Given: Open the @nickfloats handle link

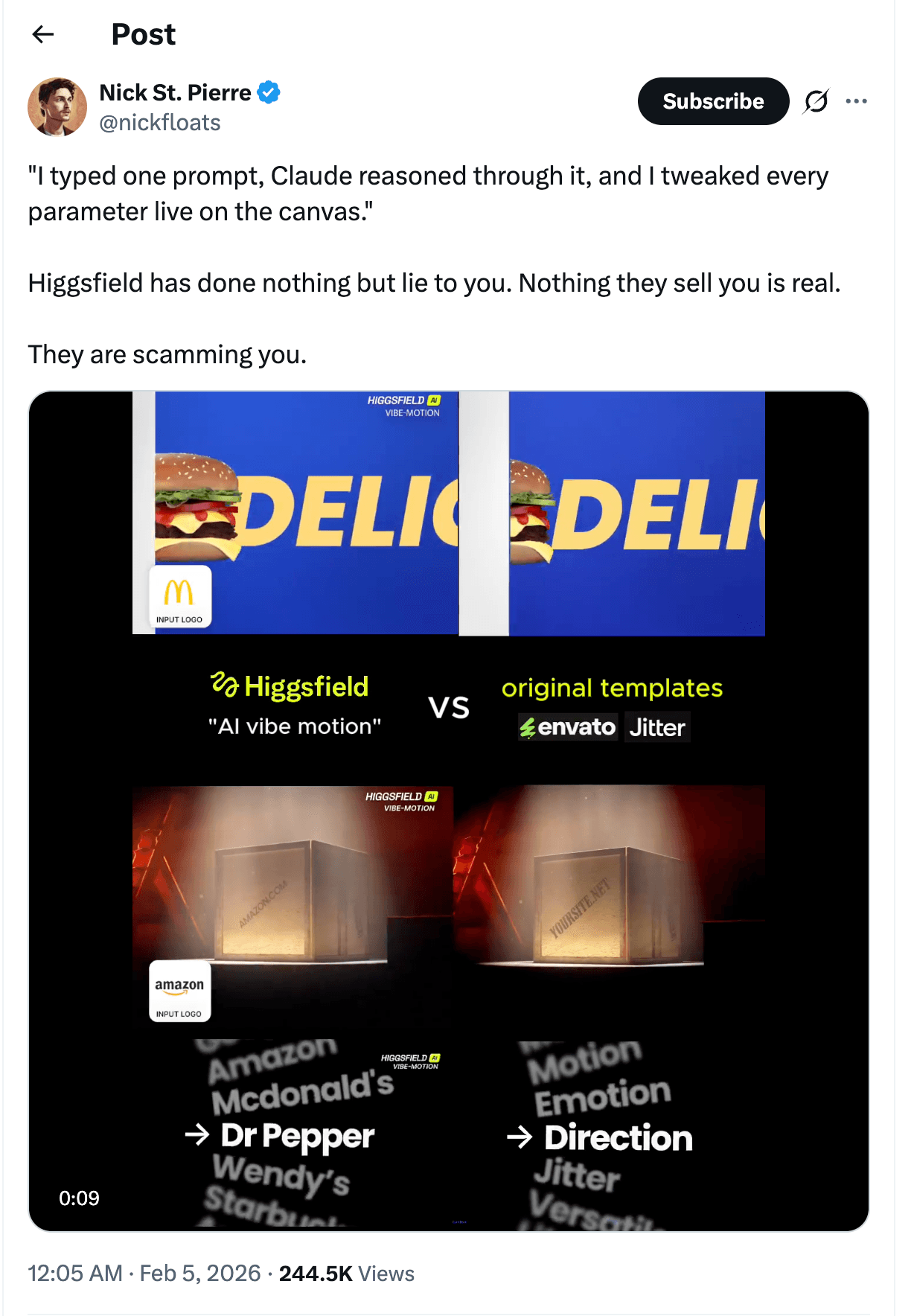Looking at the screenshot, I should coord(160,123).
